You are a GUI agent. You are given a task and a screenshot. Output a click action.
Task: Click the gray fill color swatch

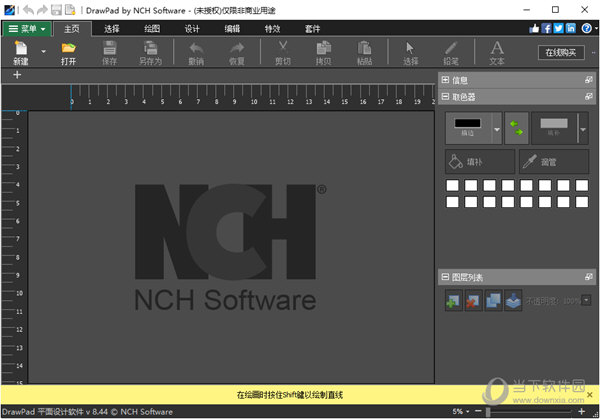coord(554,123)
